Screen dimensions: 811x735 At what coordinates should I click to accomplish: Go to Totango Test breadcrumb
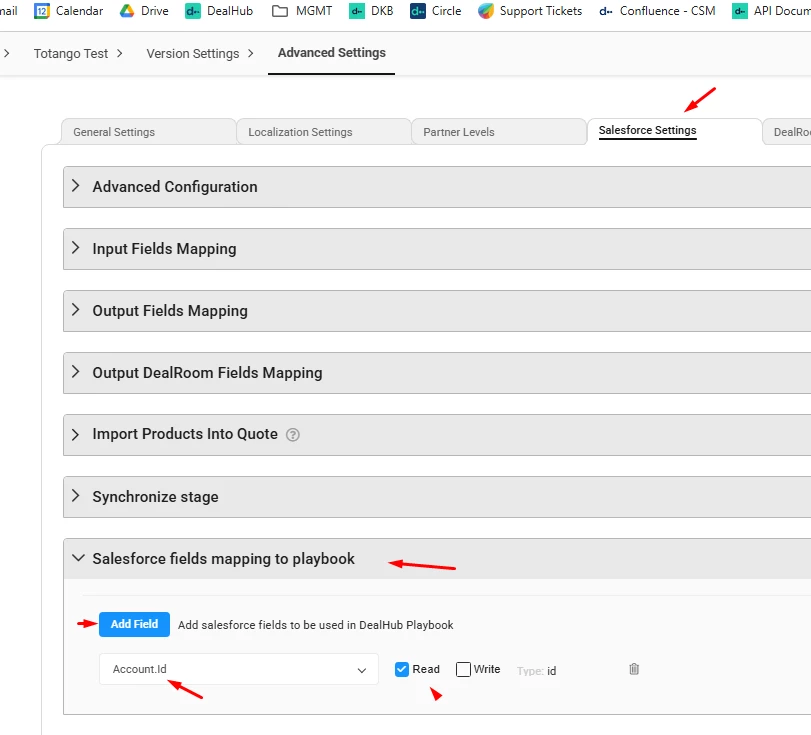(71, 54)
